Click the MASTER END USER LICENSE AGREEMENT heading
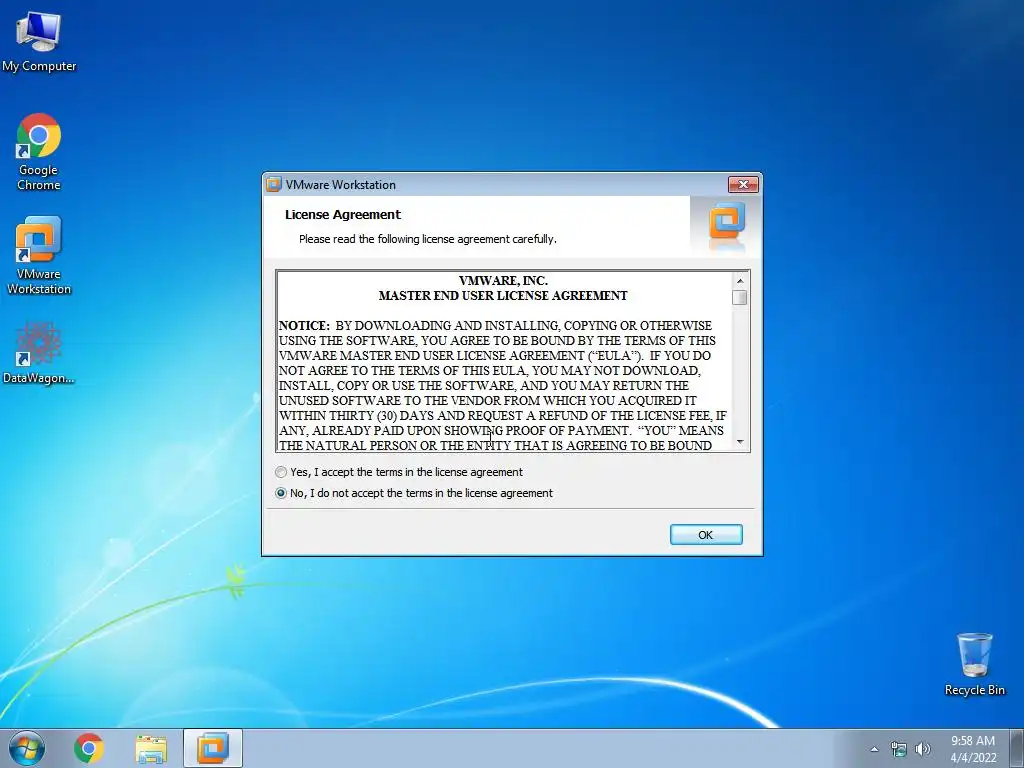Screen dimensions: 1024x768 click(x=503, y=296)
